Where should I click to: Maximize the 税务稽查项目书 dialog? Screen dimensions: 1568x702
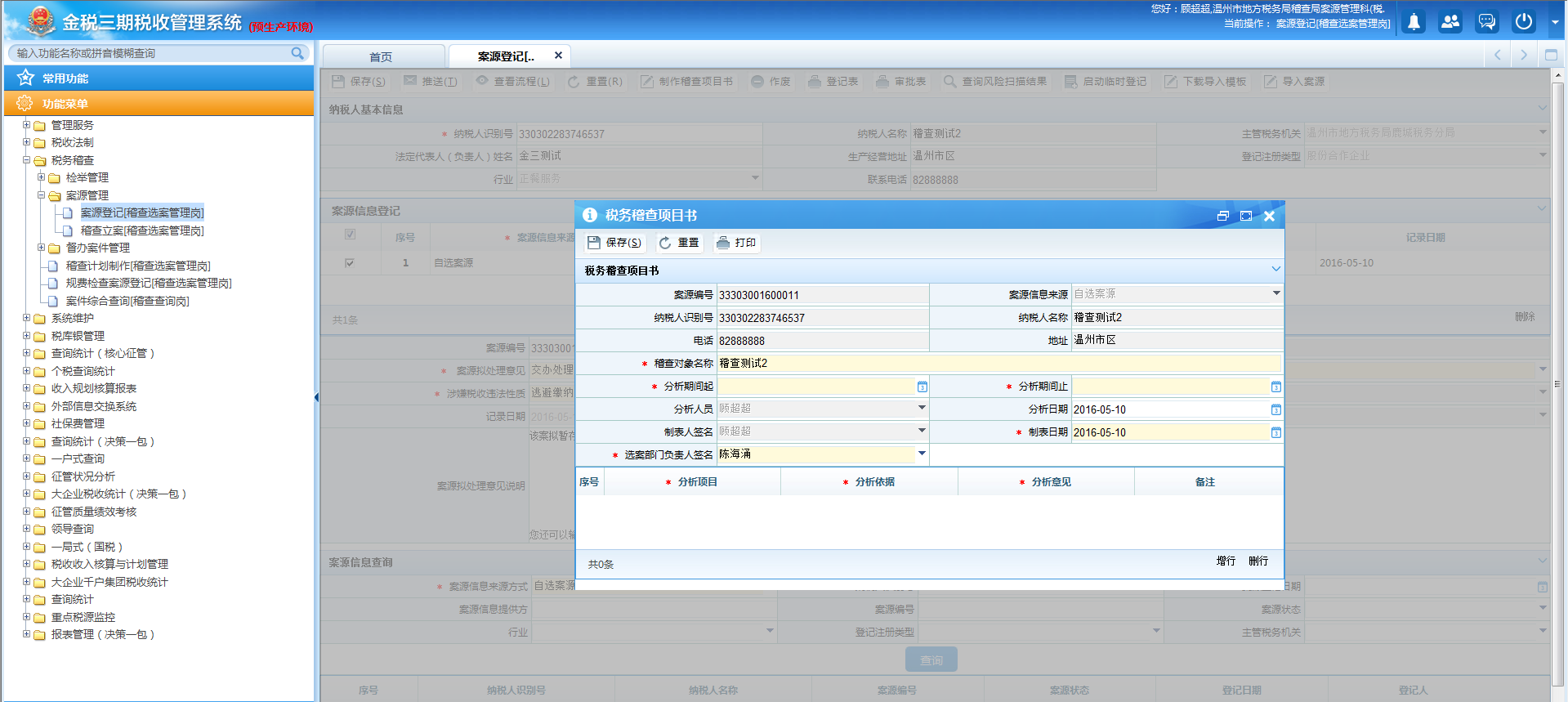(1246, 216)
